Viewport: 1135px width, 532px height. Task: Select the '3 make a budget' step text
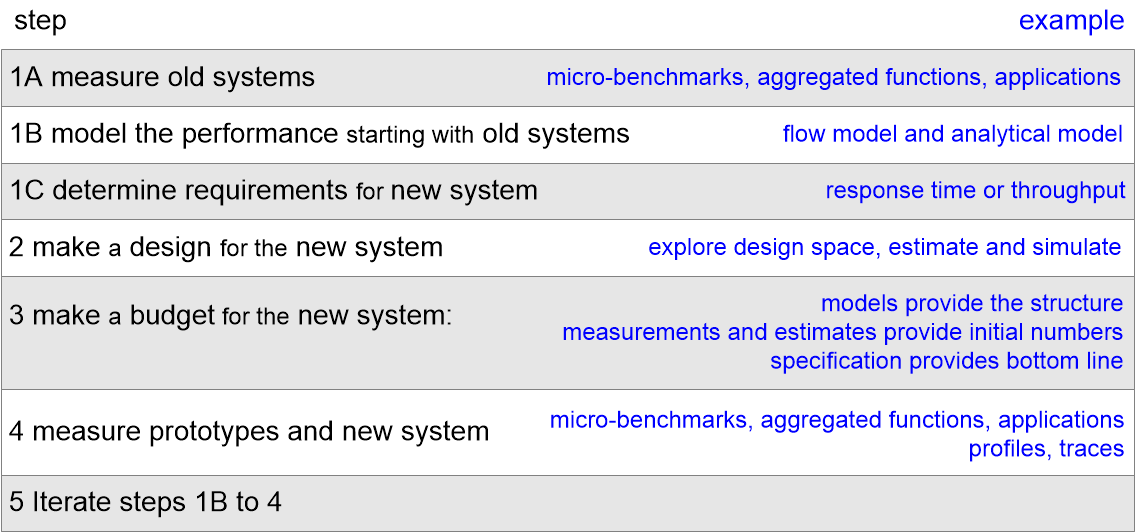coord(112,316)
